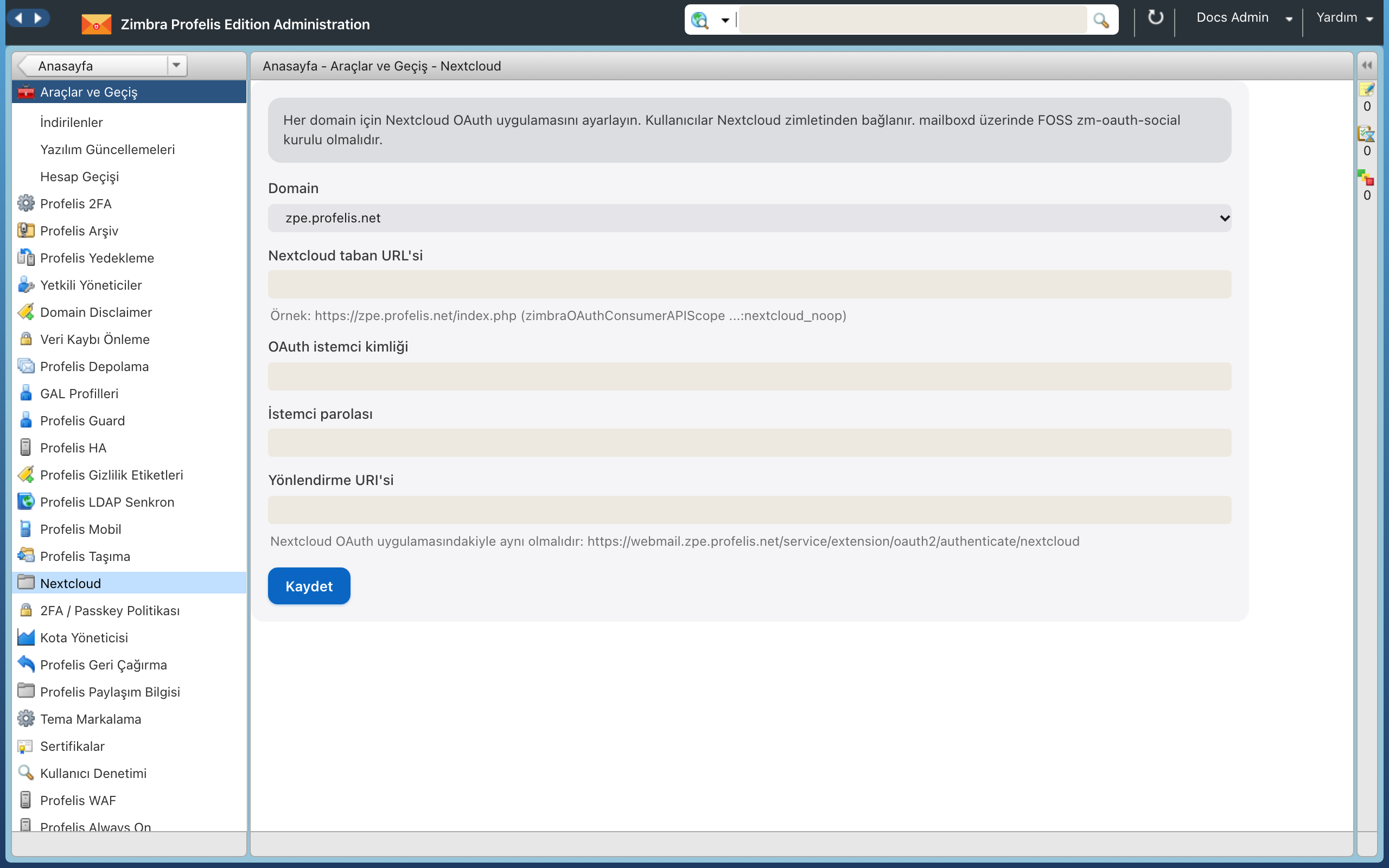Click the refresh icon in header
The height and width of the screenshot is (868, 1389).
[x=1155, y=18]
